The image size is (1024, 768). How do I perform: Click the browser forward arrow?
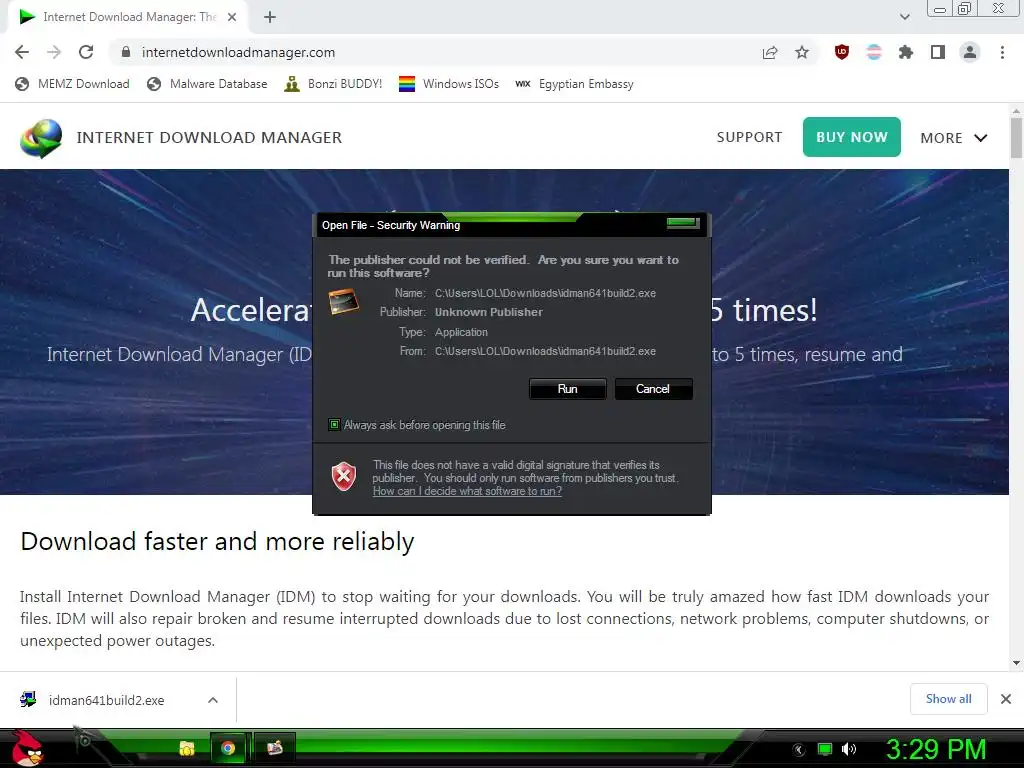tap(54, 52)
